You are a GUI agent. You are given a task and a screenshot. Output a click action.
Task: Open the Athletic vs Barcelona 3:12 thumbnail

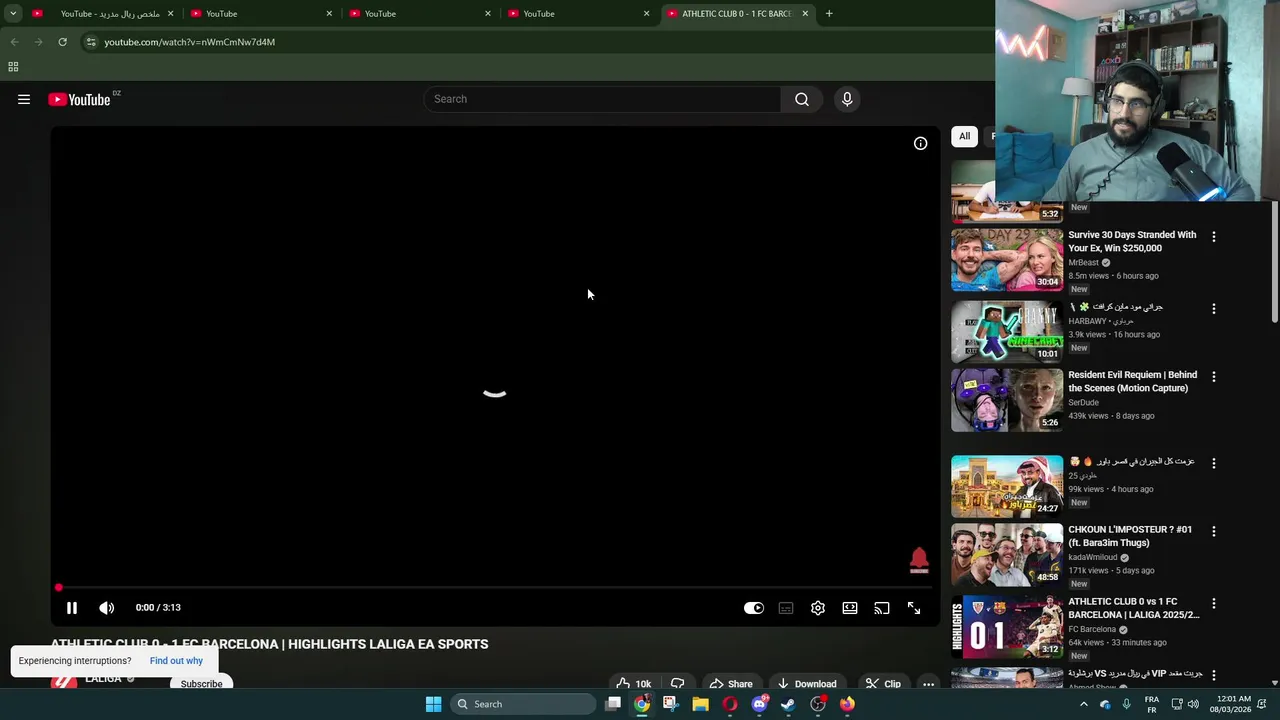(x=1007, y=627)
